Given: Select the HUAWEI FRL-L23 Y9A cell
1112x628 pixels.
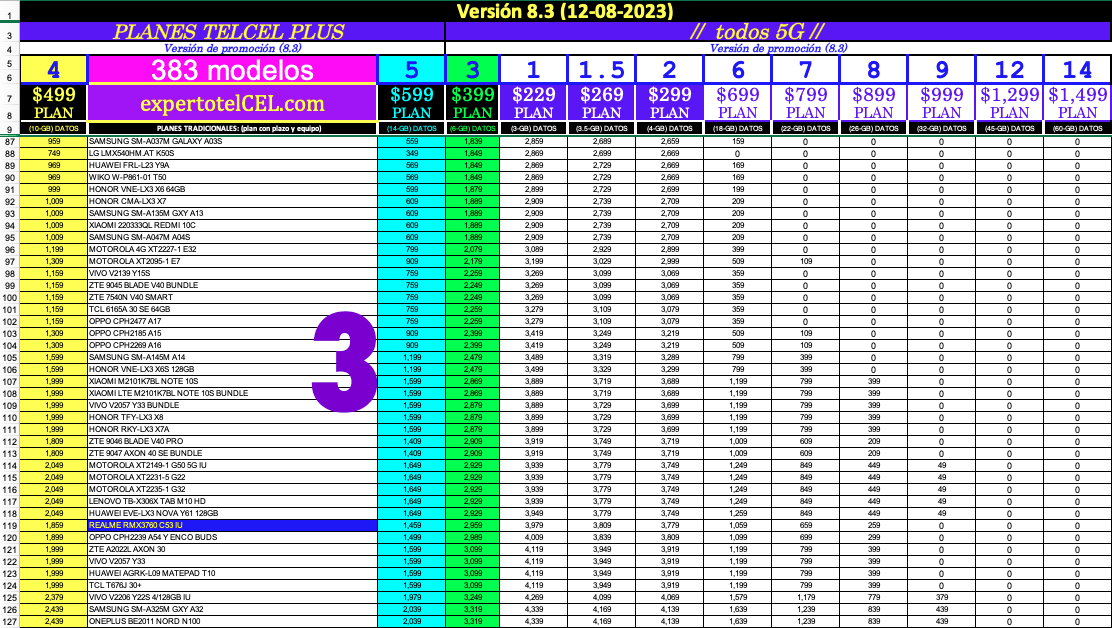Looking at the screenshot, I should (232, 166).
